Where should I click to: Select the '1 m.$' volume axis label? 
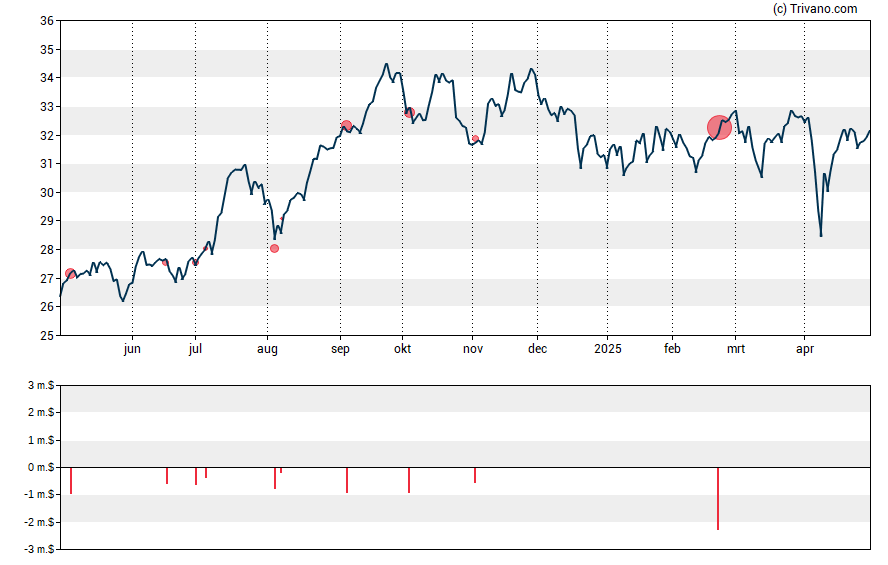click(x=41, y=440)
